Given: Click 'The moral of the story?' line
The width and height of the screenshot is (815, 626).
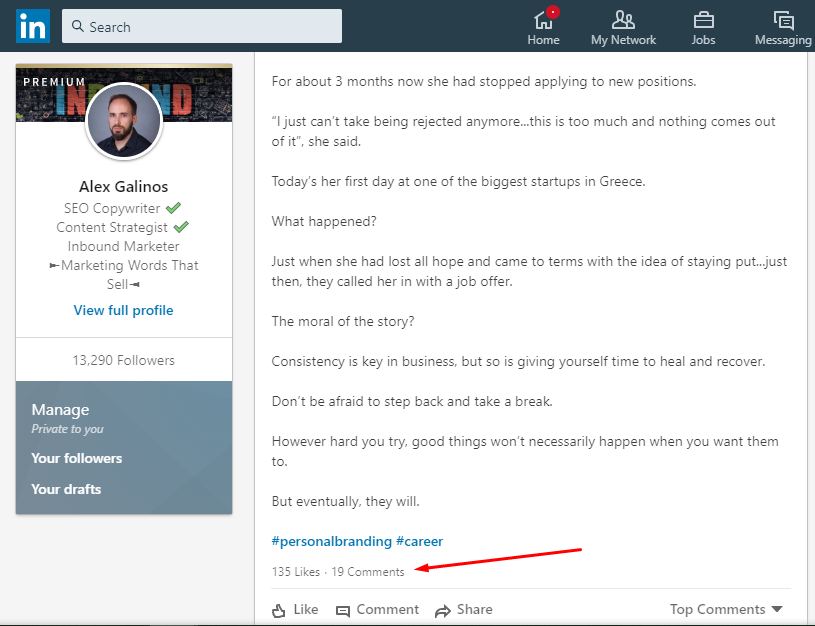Looking at the screenshot, I should tap(343, 321).
